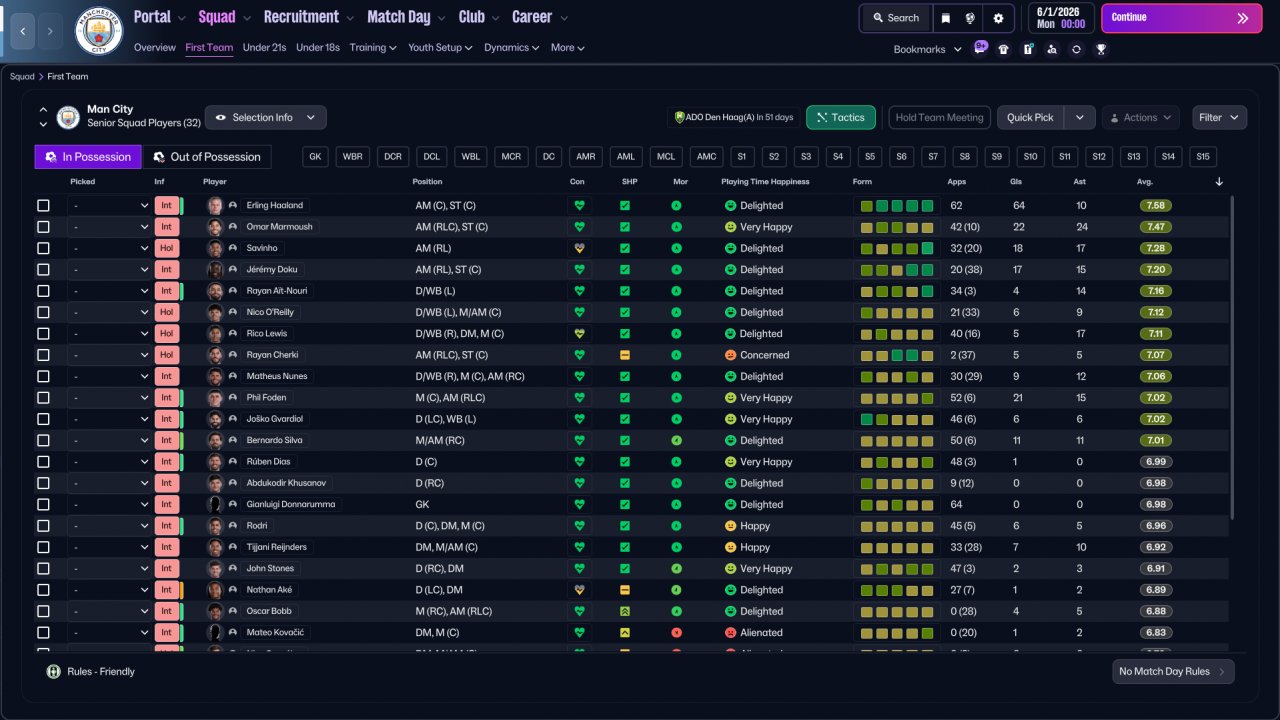Go back with the left arrow button
Screen dimensions: 1280x720
[x=22, y=31]
